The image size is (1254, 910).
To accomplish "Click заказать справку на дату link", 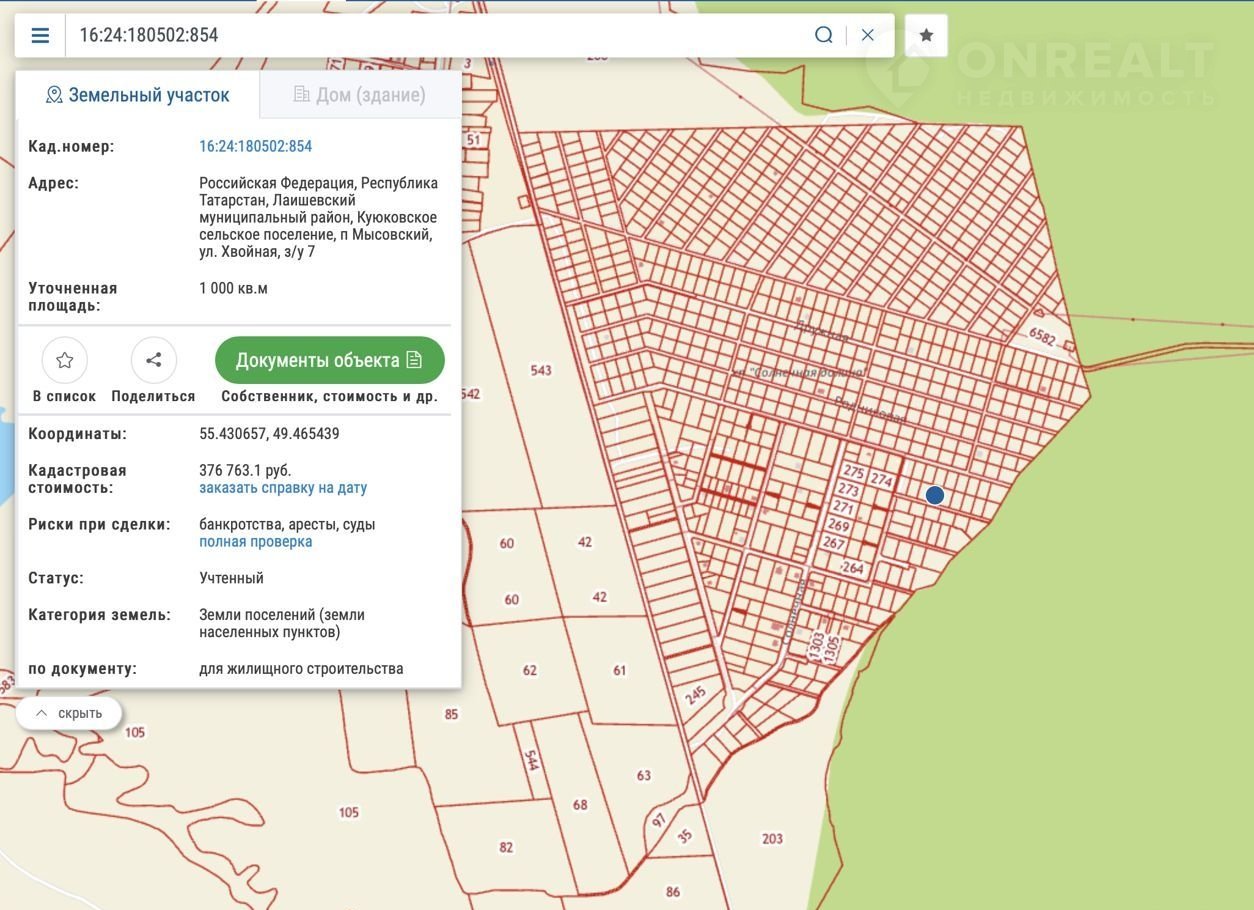I will tap(283, 488).
